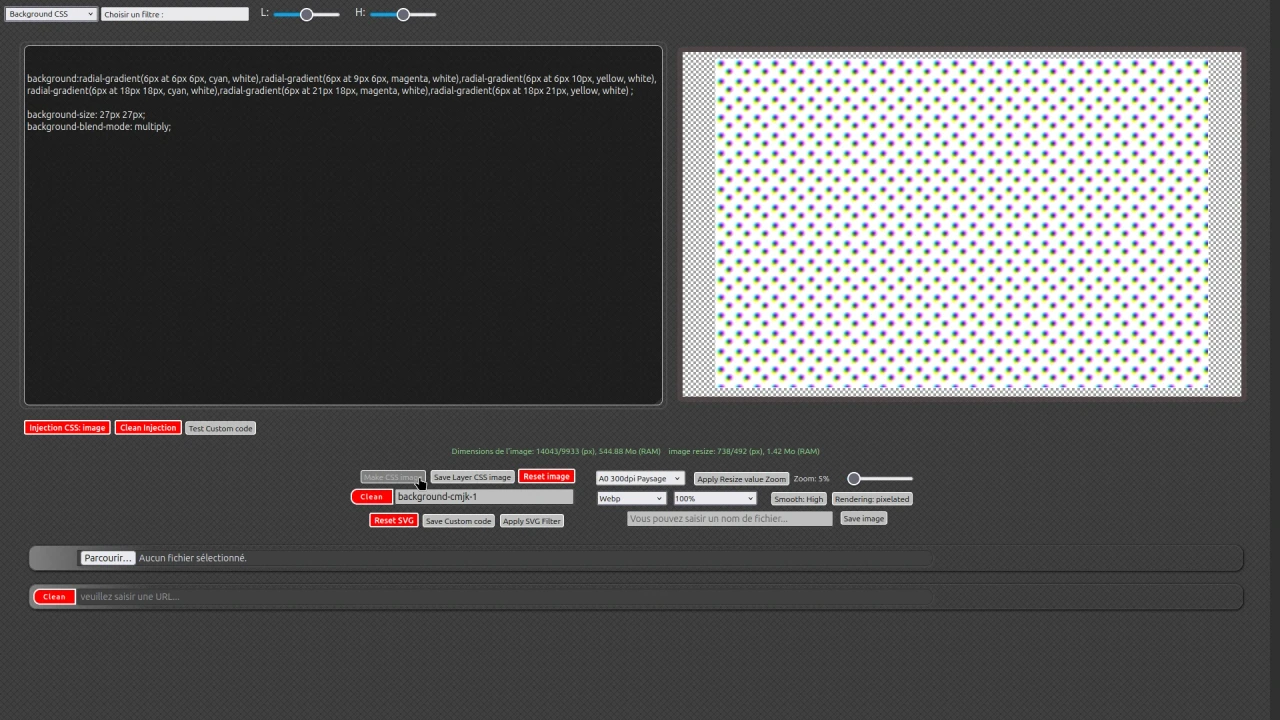Screen dimensions: 1280x720
Task: Click the red Reset SVG button
Action: [x=393, y=520]
